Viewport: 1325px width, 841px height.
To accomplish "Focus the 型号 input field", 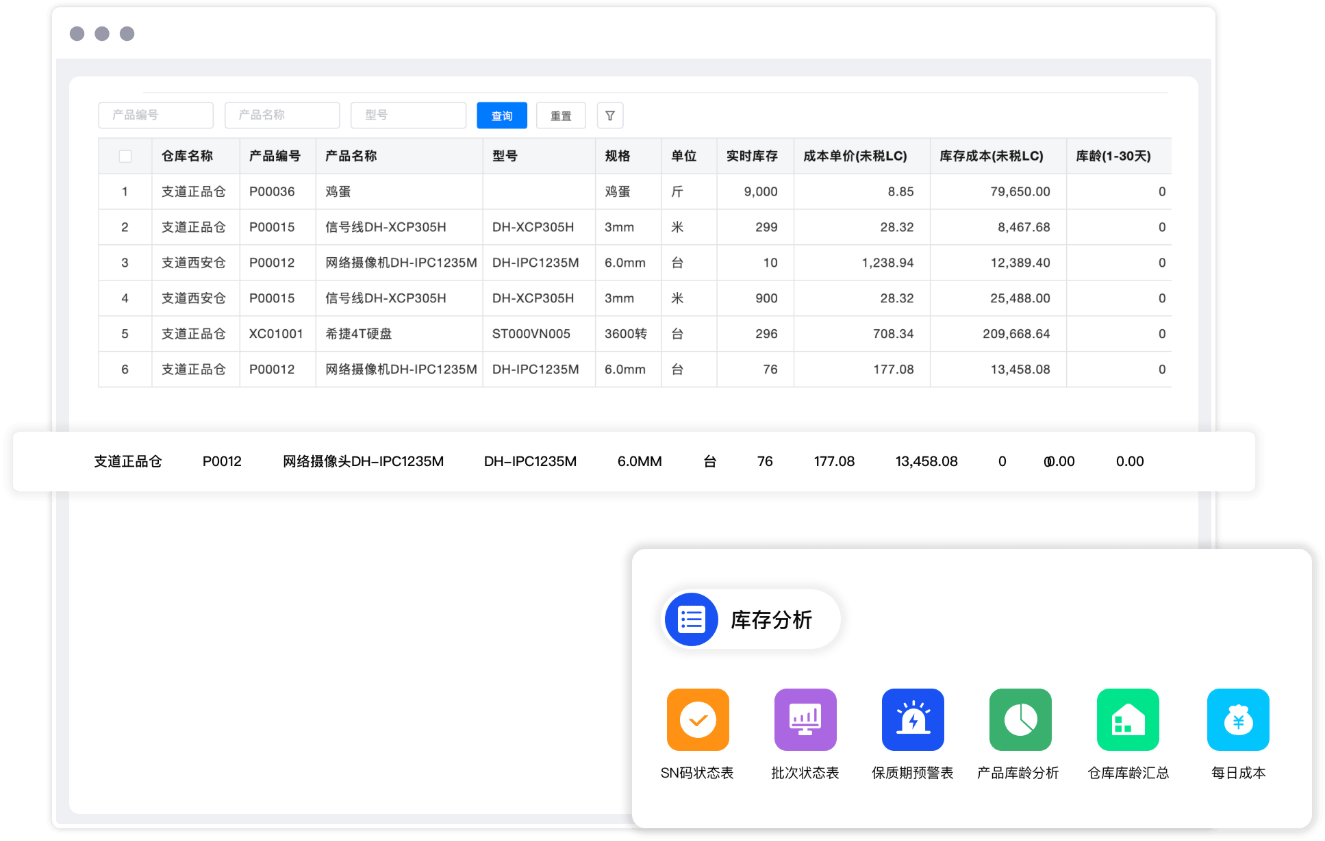I will 408,115.
